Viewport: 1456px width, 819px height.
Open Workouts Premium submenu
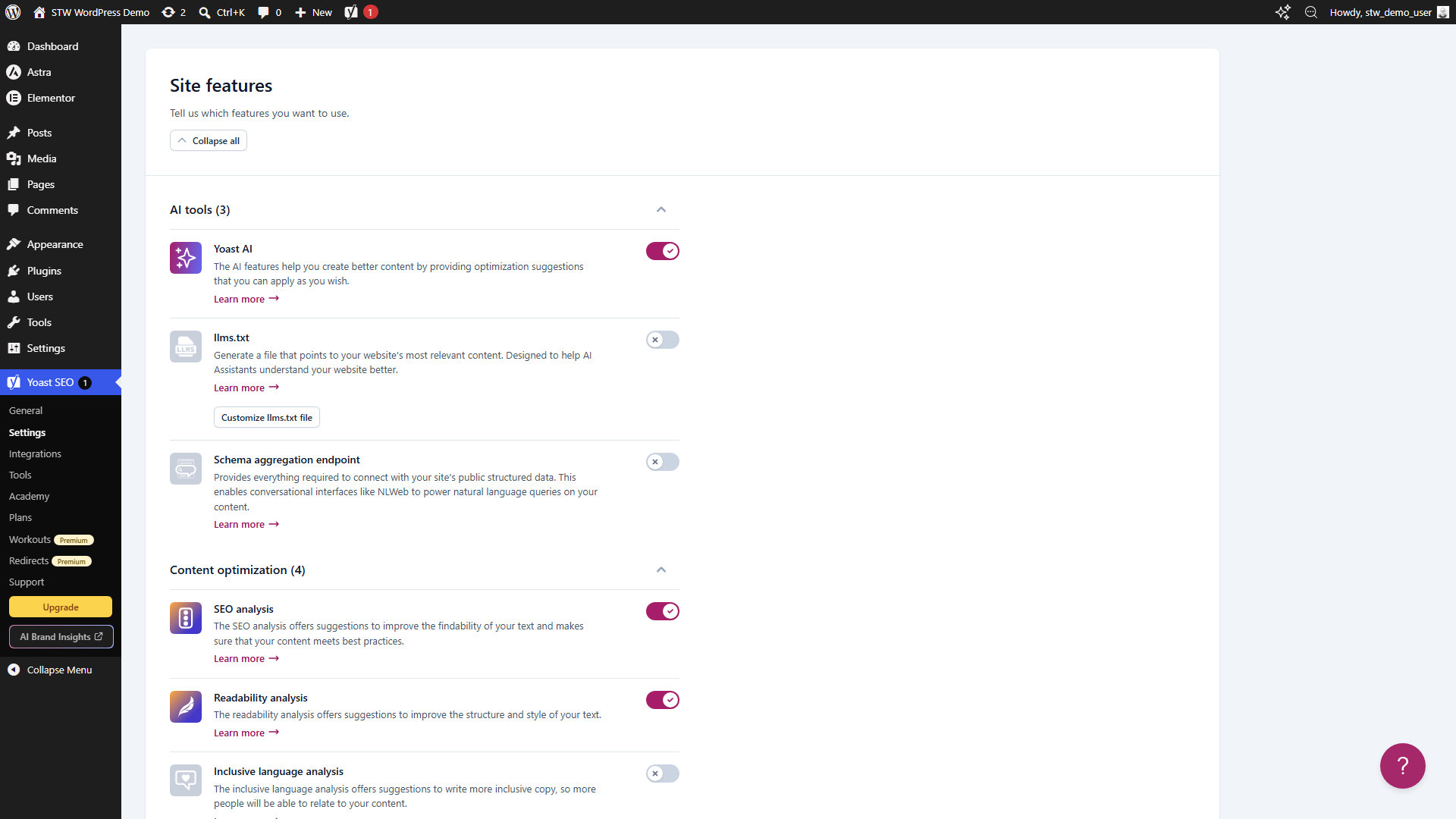click(x=51, y=539)
